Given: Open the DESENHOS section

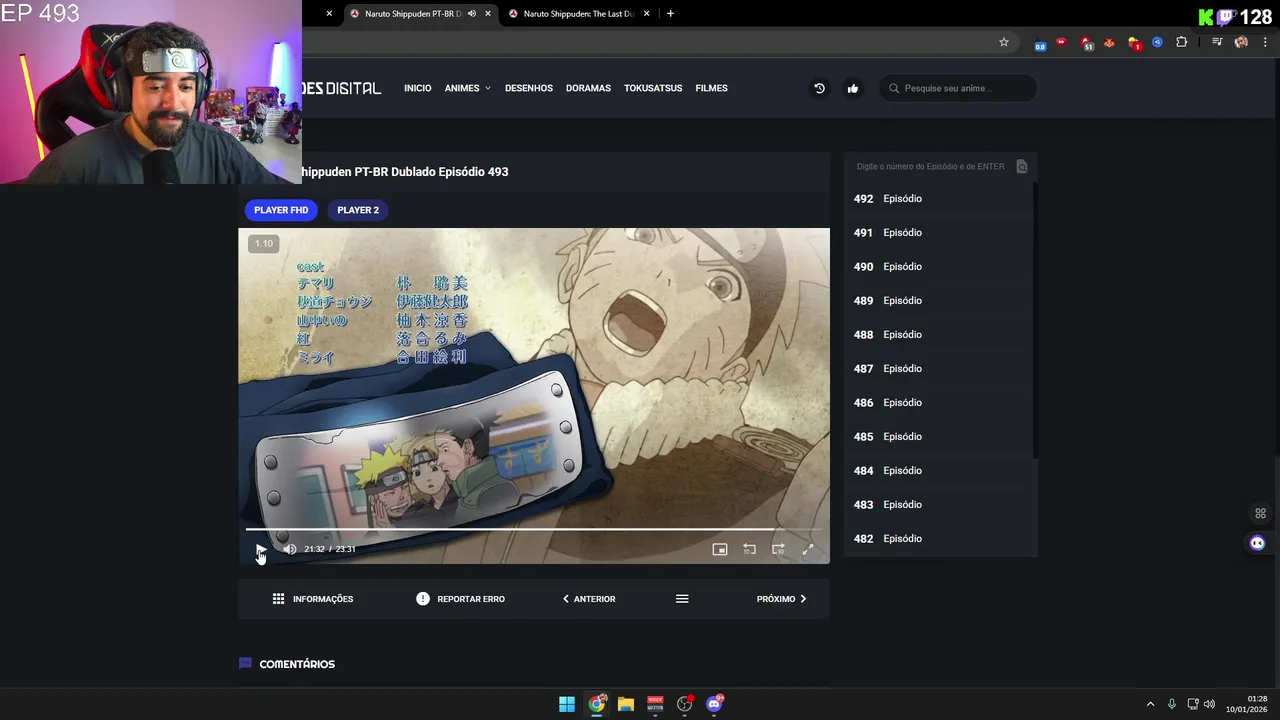Looking at the screenshot, I should tap(529, 88).
